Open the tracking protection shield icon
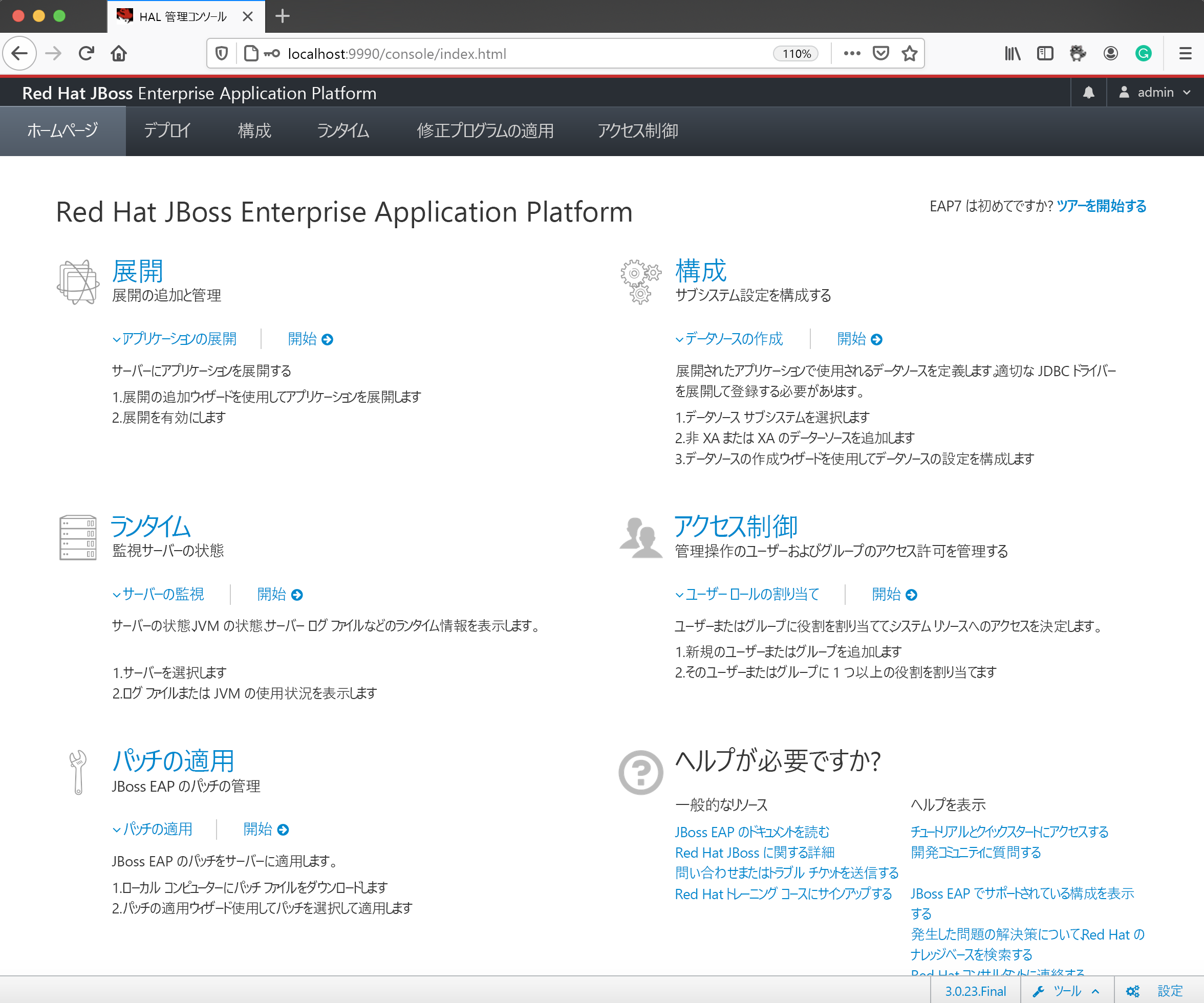Image resolution: width=1204 pixels, height=1003 pixels. pos(222,53)
